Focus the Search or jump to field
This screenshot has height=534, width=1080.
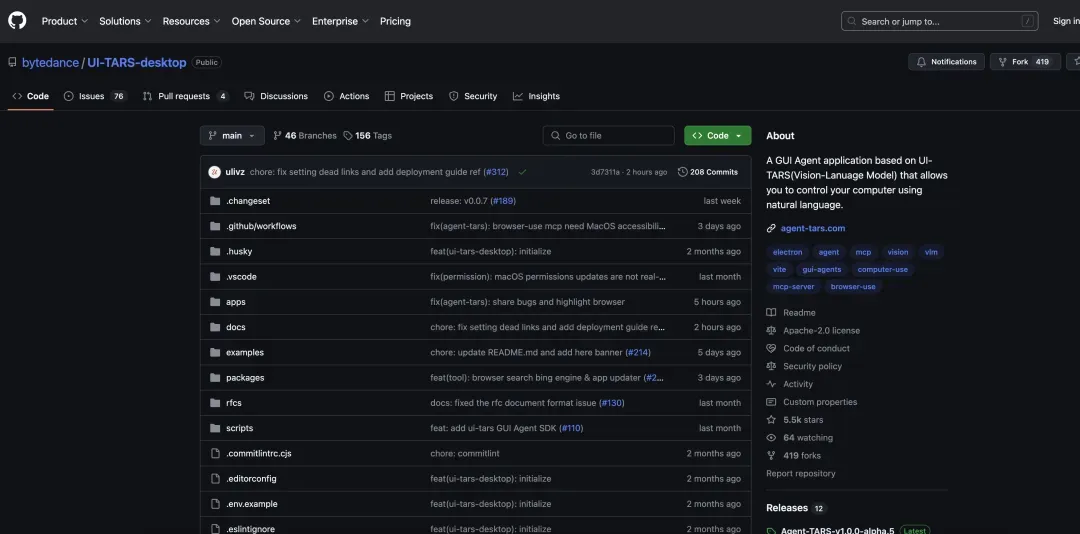[x=939, y=21]
